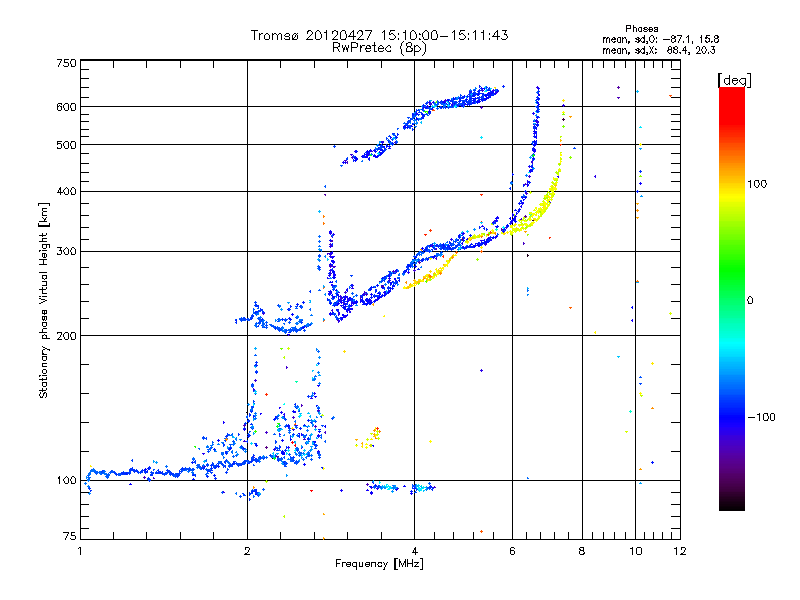Click the x-axis label '1'

point(80,551)
